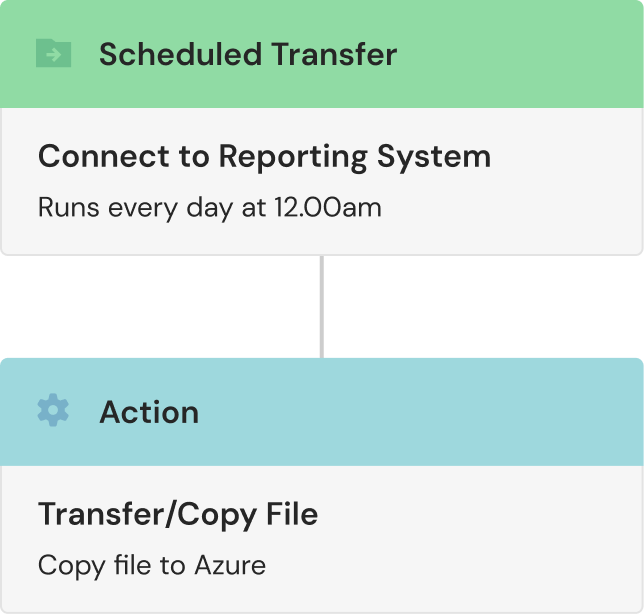Click the gear icon beside Action
The image size is (644, 614).
(x=53, y=411)
